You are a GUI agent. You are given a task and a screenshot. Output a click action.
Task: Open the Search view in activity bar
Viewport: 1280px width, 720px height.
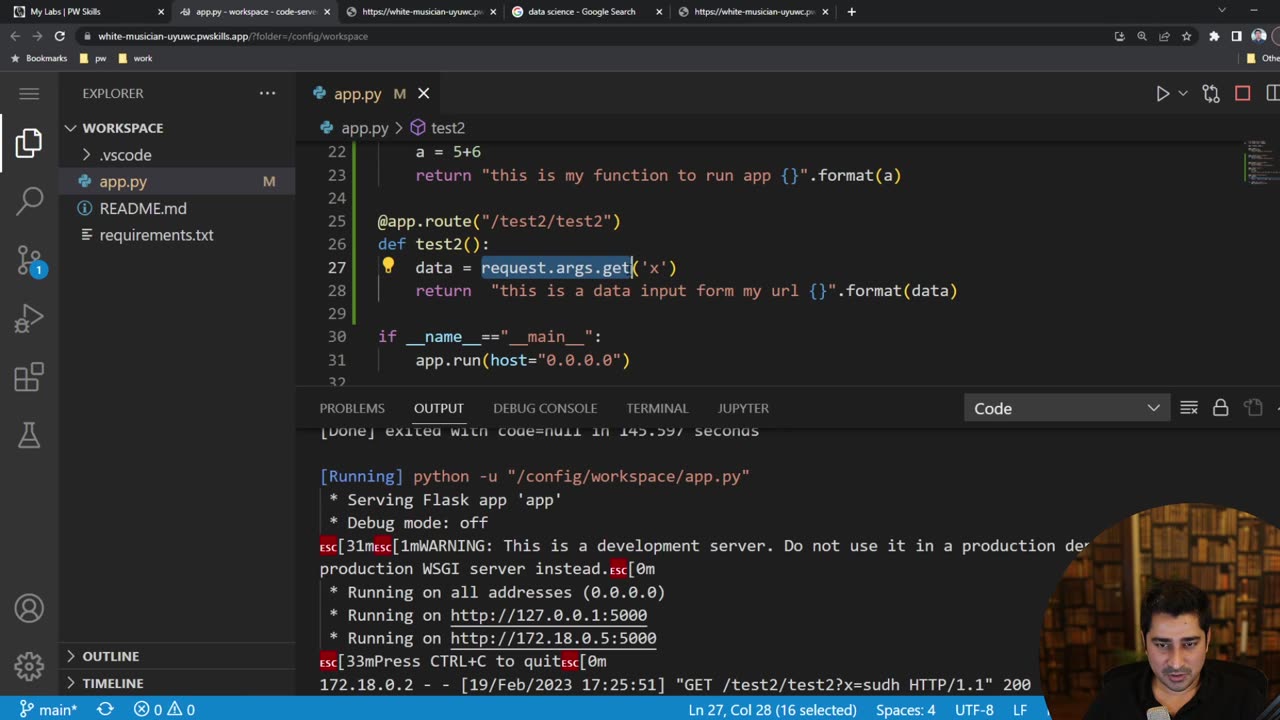pos(29,201)
